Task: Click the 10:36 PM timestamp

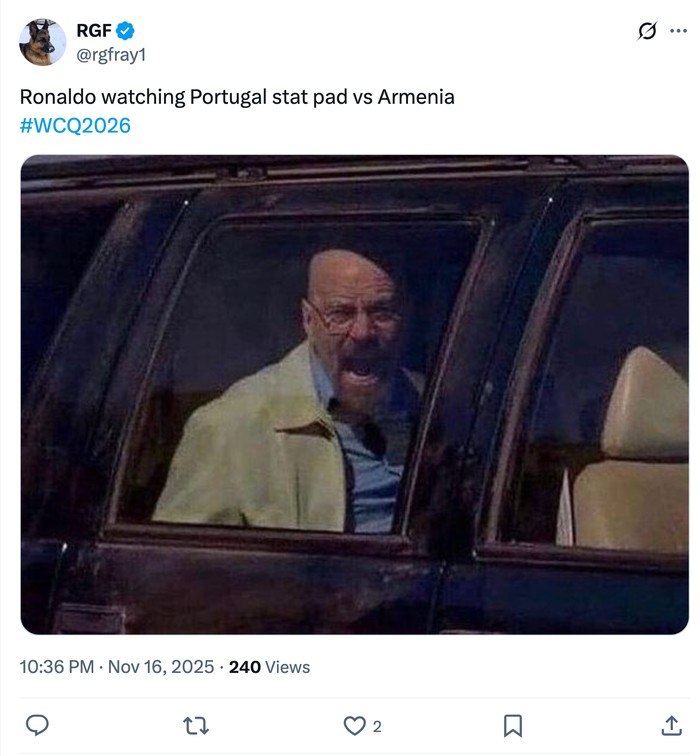Action: tap(58, 667)
